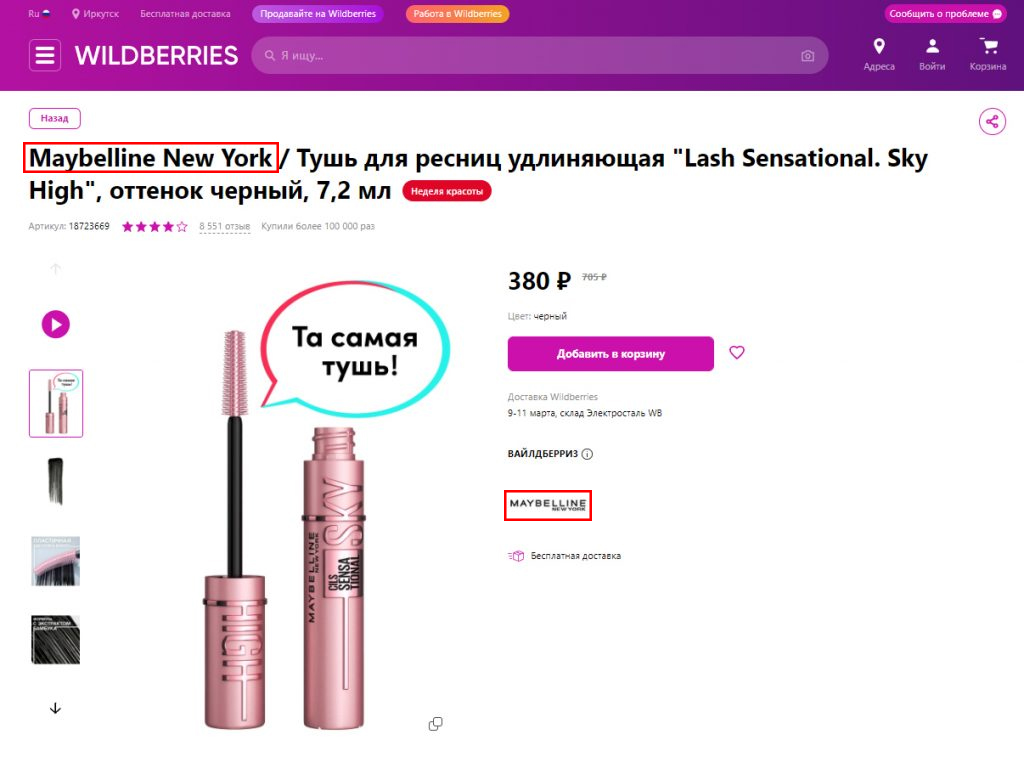1024x757 pixels.
Task: Open Продавайте на Wildberries
Action: pos(318,14)
